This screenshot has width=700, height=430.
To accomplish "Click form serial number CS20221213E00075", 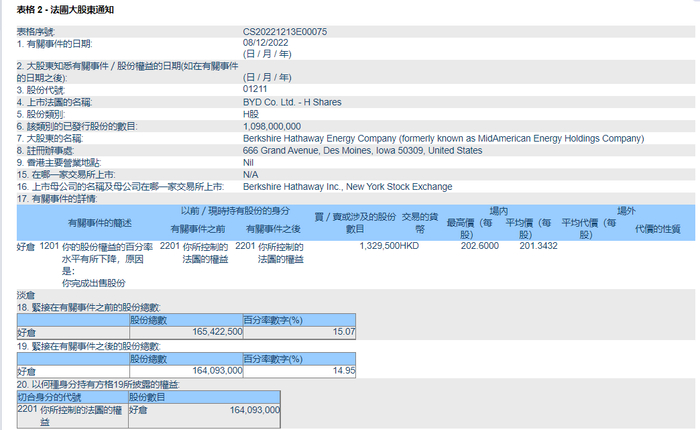I will (x=285, y=32).
